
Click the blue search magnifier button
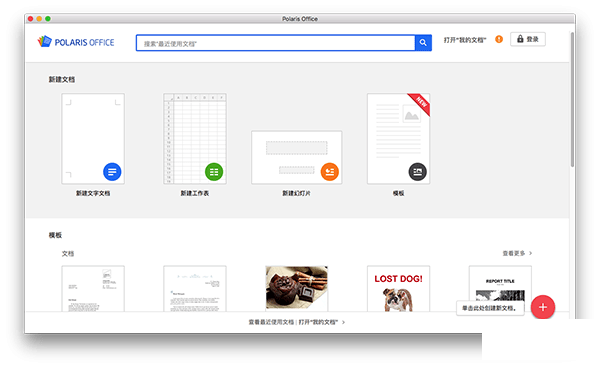[423, 42]
